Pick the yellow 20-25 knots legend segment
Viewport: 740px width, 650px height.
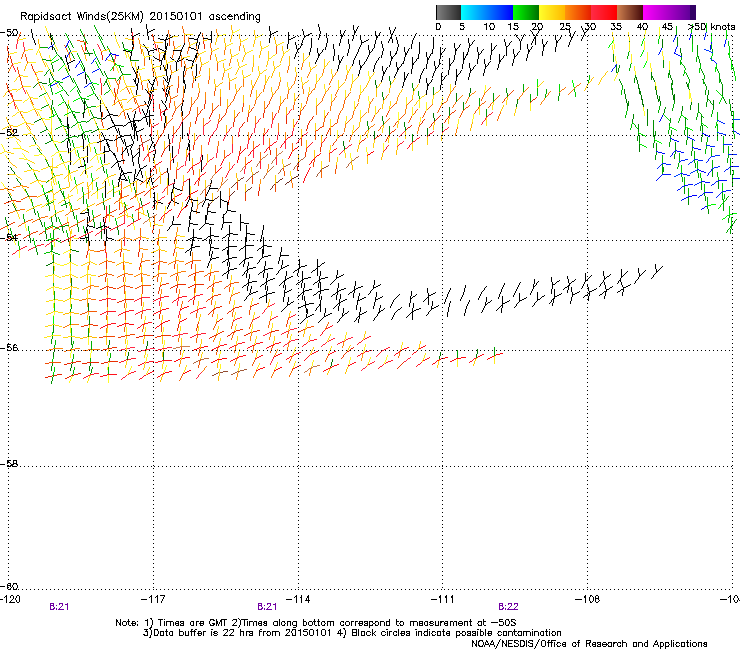coord(552,12)
